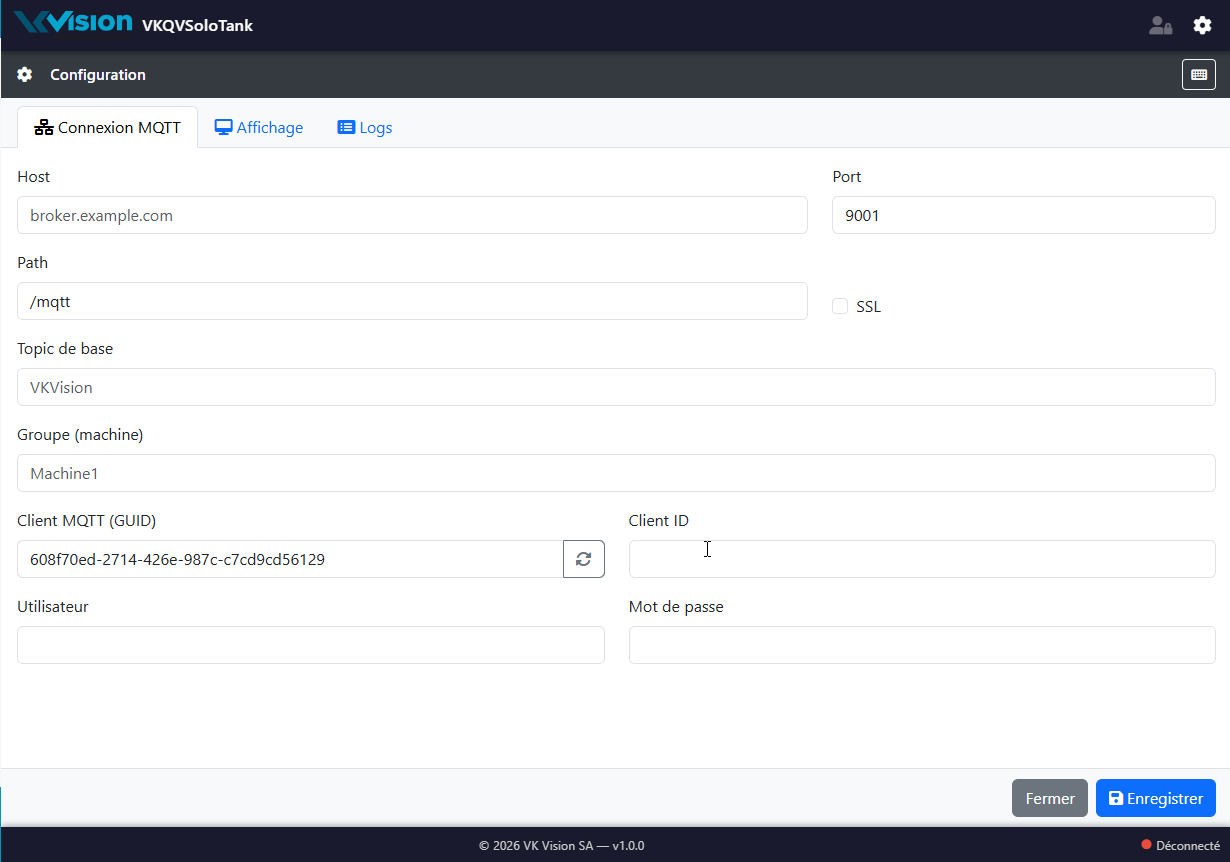Click the Fermer button
This screenshot has width=1230, height=862.
[1050, 798]
